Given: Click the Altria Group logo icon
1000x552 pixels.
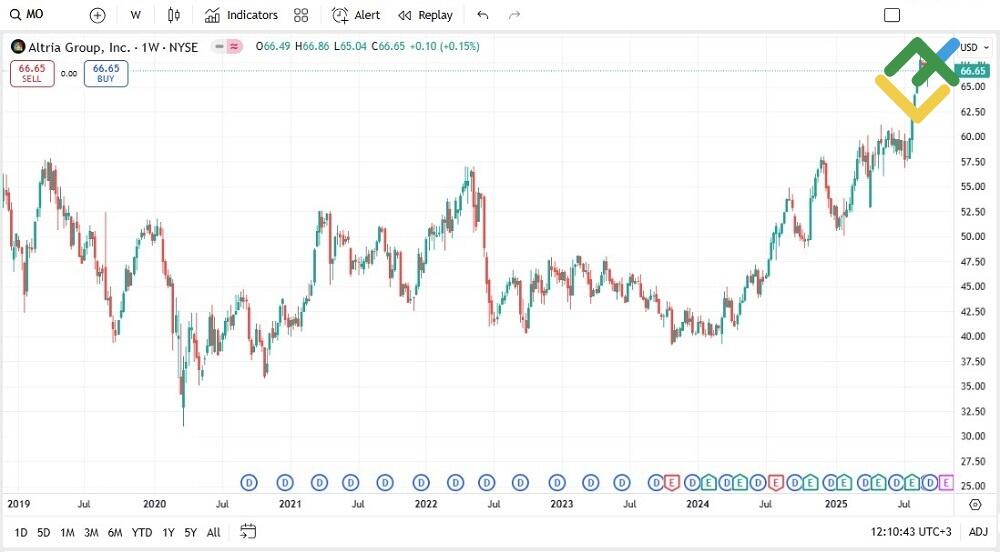Looking at the screenshot, I should click(18, 47).
